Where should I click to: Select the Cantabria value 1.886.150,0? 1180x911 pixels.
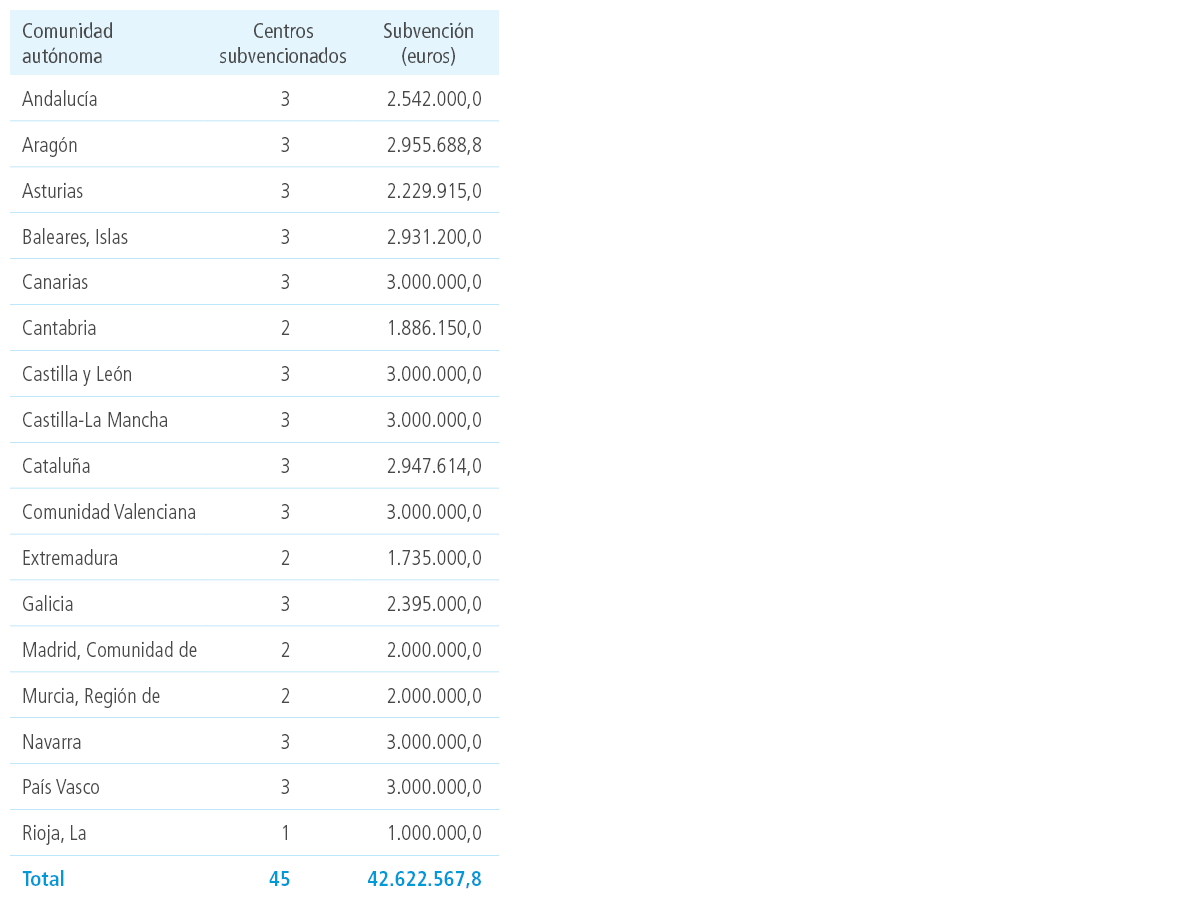click(x=434, y=328)
